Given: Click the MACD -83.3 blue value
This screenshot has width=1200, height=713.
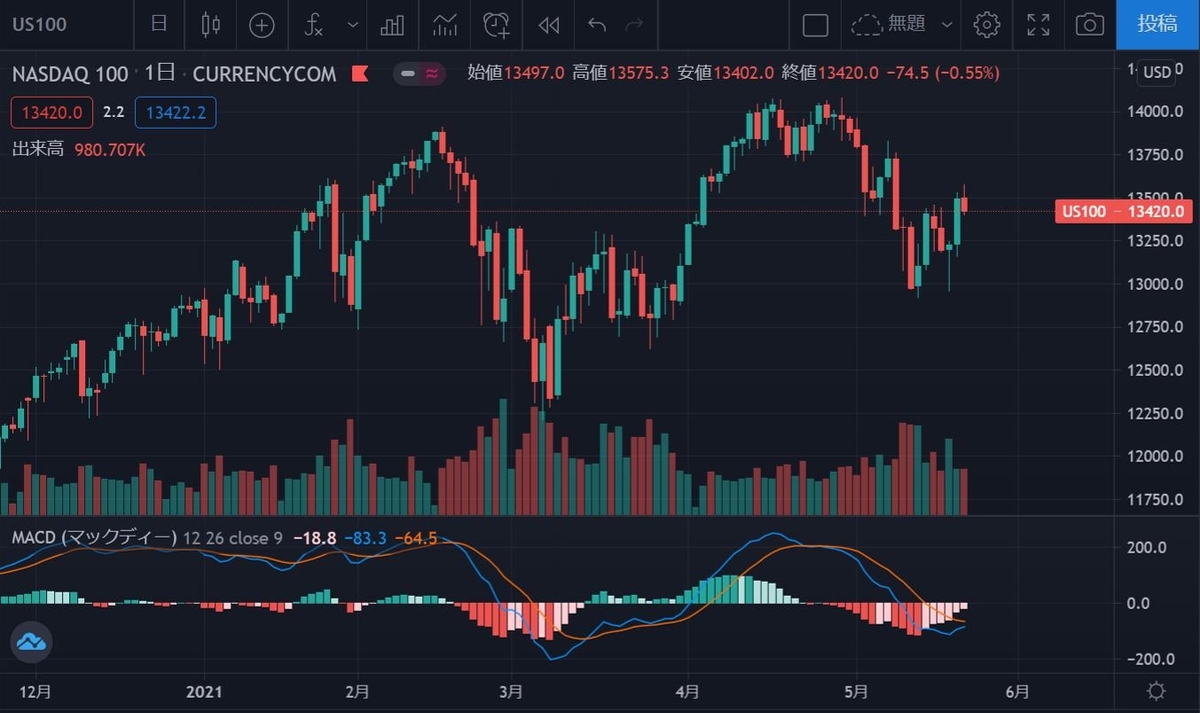Looking at the screenshot, I should pos(366,538).
